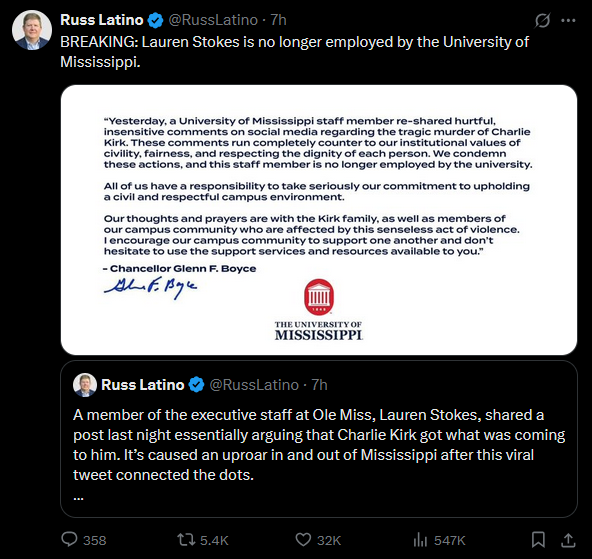Click the Grok slashed-circle icon at top right

pos(542,20)
